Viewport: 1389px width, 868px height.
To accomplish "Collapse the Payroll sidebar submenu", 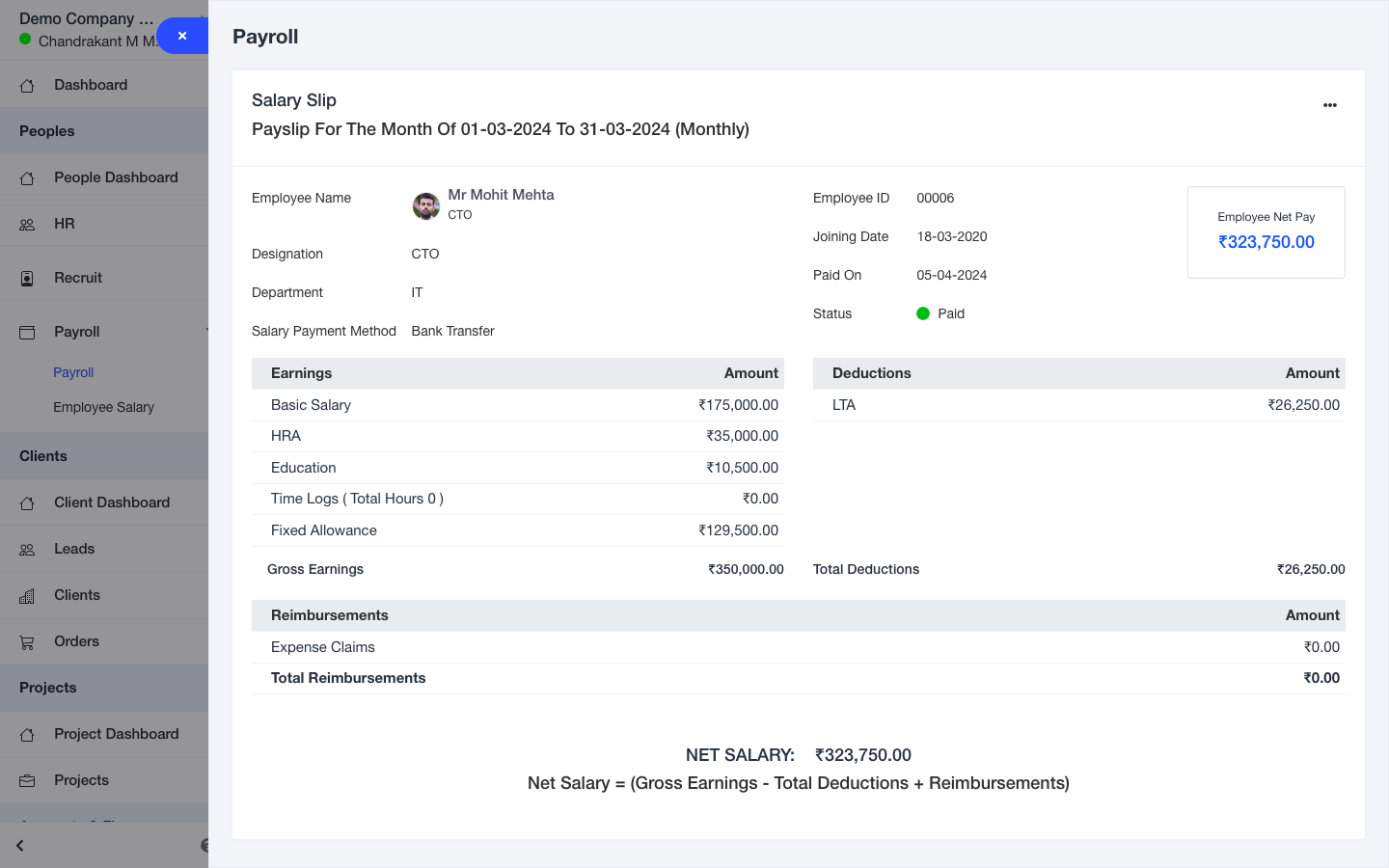I will [204, 332].
